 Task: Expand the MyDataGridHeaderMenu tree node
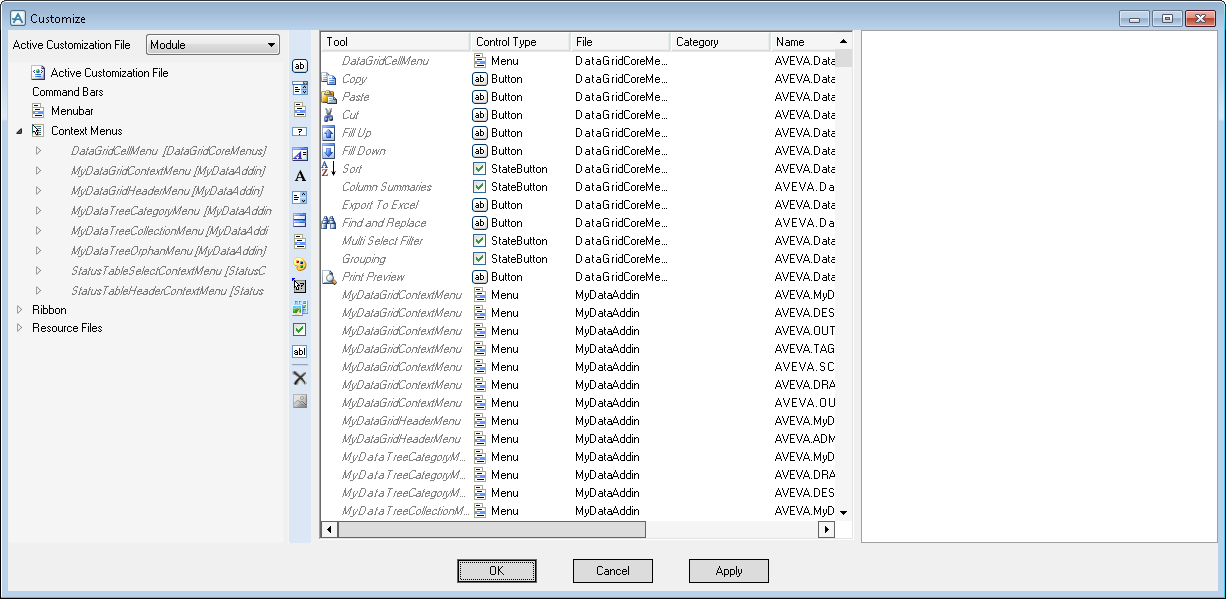pyautogui.click(x=38, y=190)
